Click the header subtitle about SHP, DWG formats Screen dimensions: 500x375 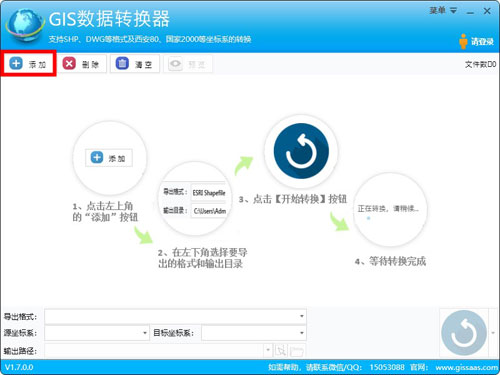150,39
